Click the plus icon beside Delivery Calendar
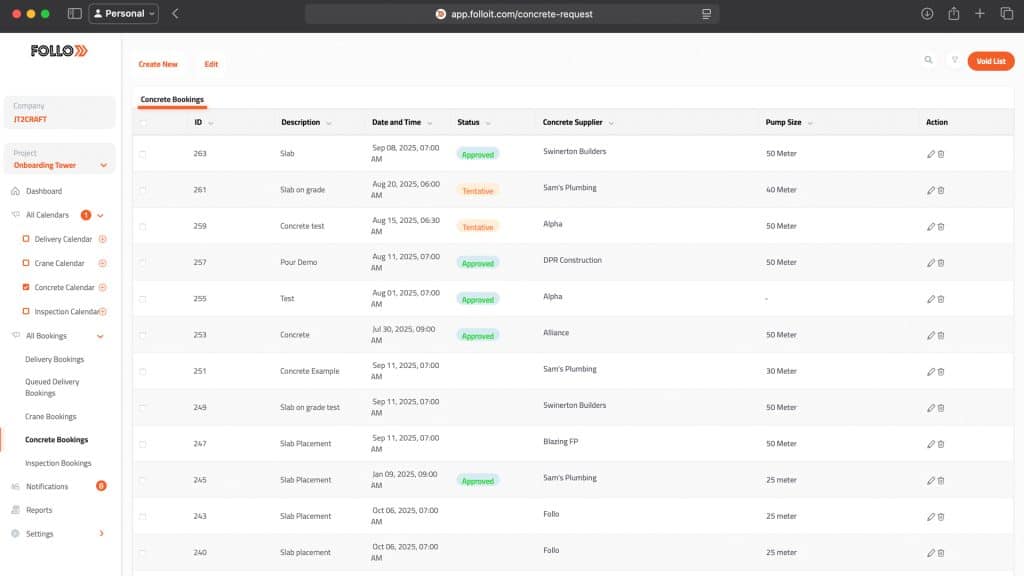1024x576 pixels. point(102,239)
